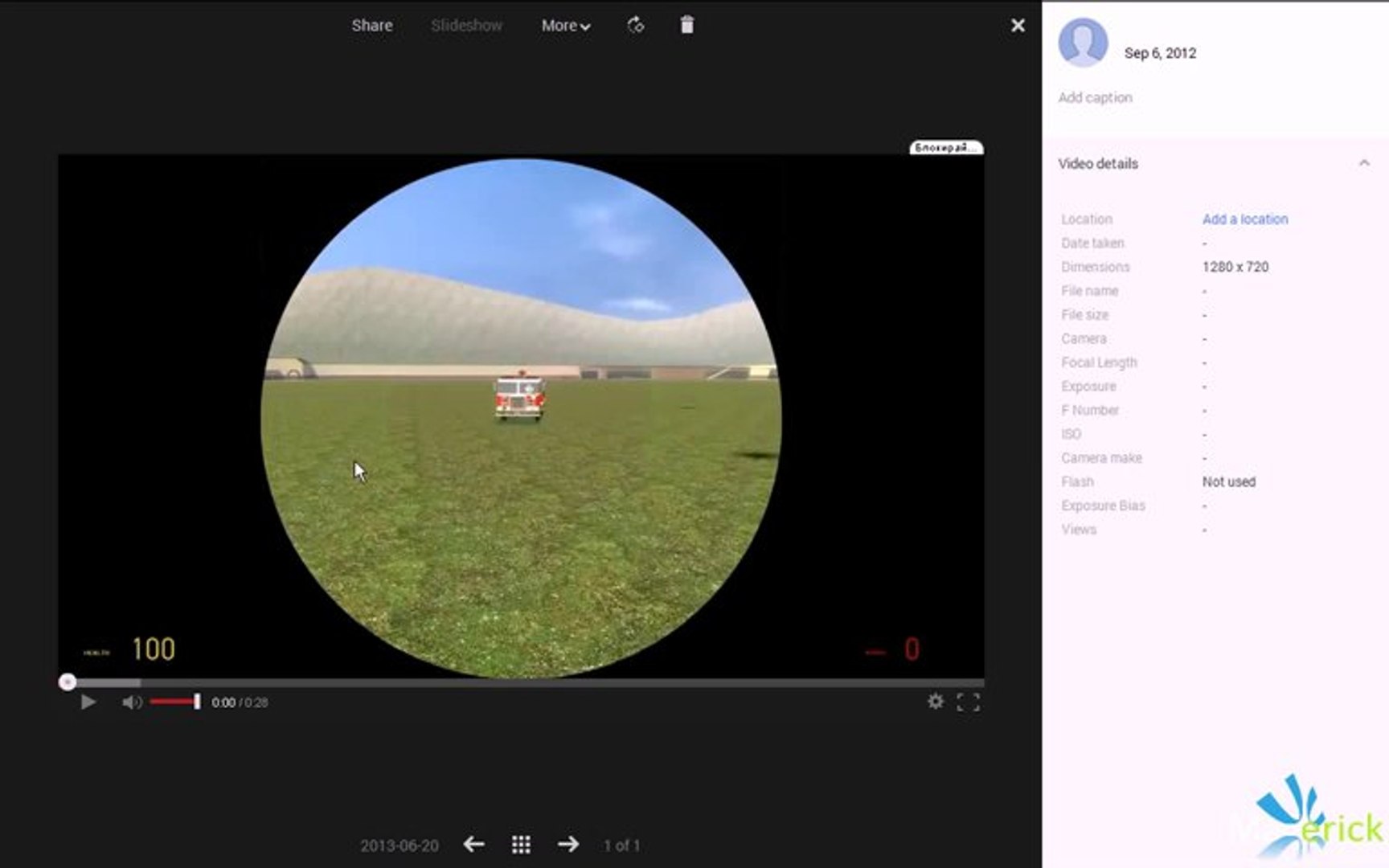This screenshot has height=868, width=1389.
Task: Rotate the video using the rotate icon
Action: pos(635,25)
